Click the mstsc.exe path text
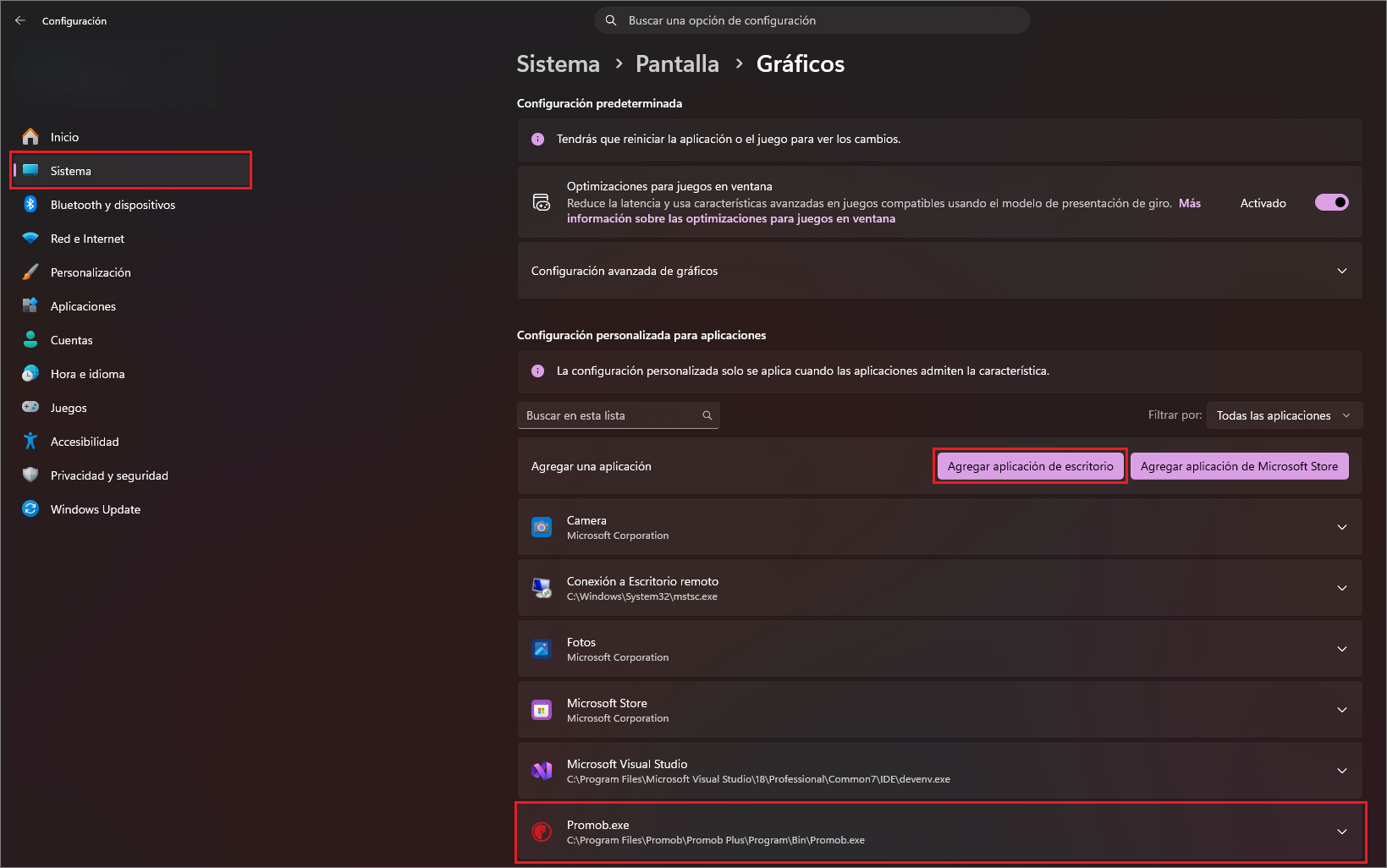The image size is (1387, 868). [642, 596]
